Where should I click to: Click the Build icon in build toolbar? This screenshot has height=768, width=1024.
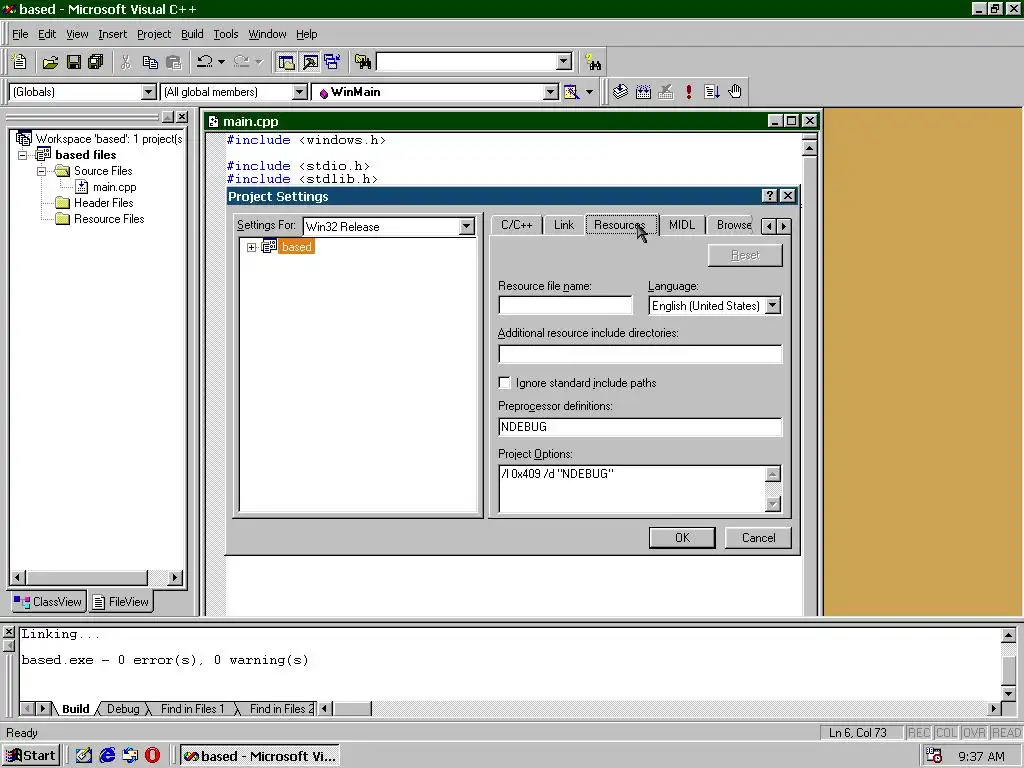tap(643, 92)
